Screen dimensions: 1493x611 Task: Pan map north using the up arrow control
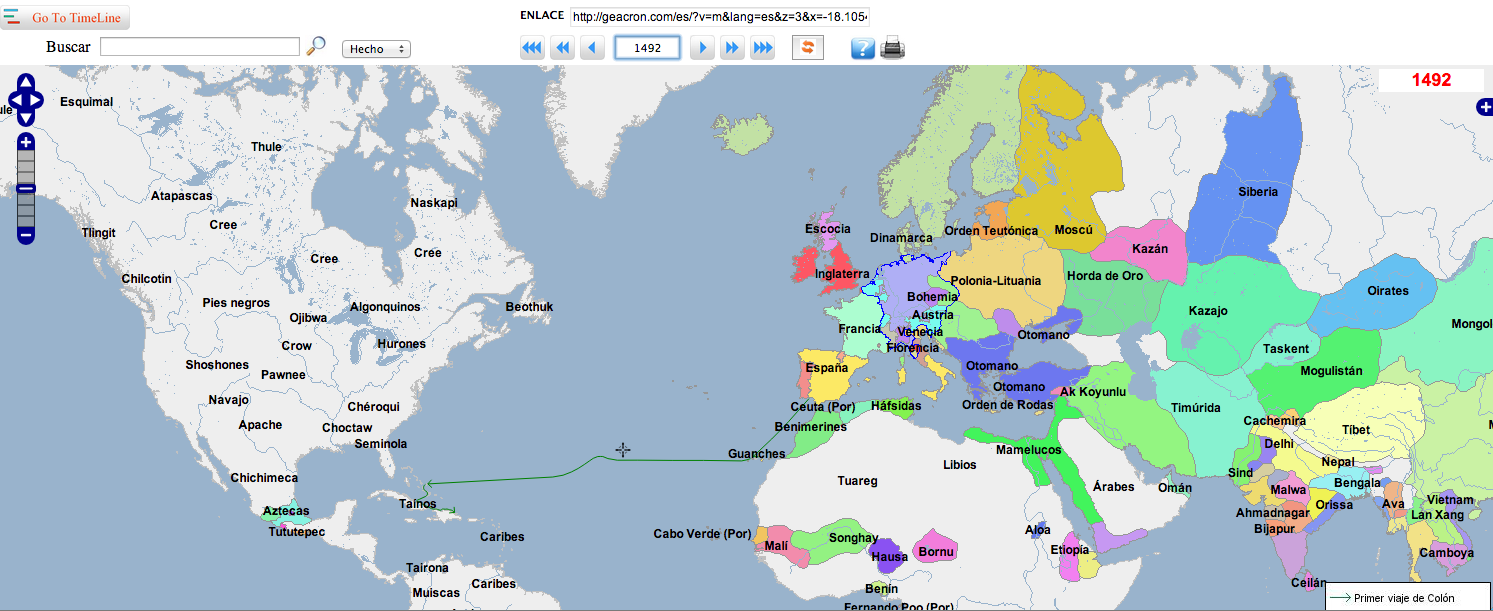tap(25, 83)
